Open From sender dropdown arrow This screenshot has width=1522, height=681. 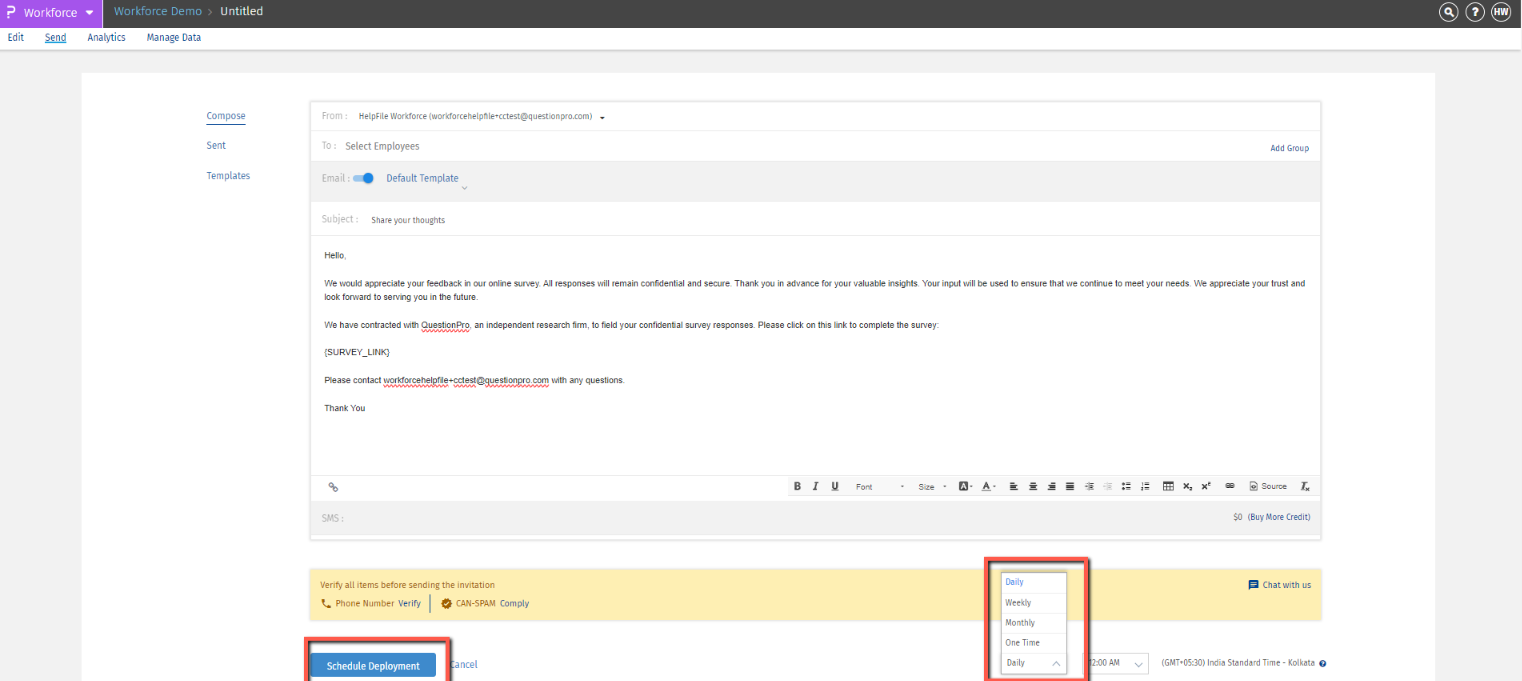coord(602,117)
